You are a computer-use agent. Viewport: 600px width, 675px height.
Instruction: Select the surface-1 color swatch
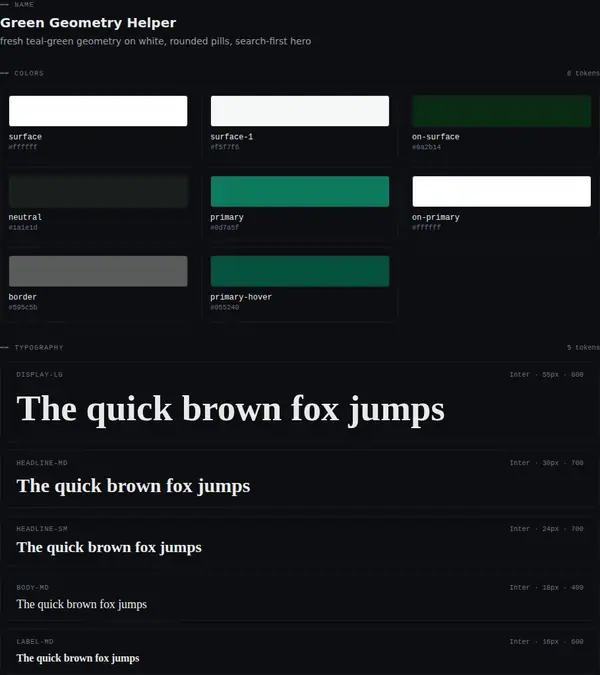(x=300, y=111)
